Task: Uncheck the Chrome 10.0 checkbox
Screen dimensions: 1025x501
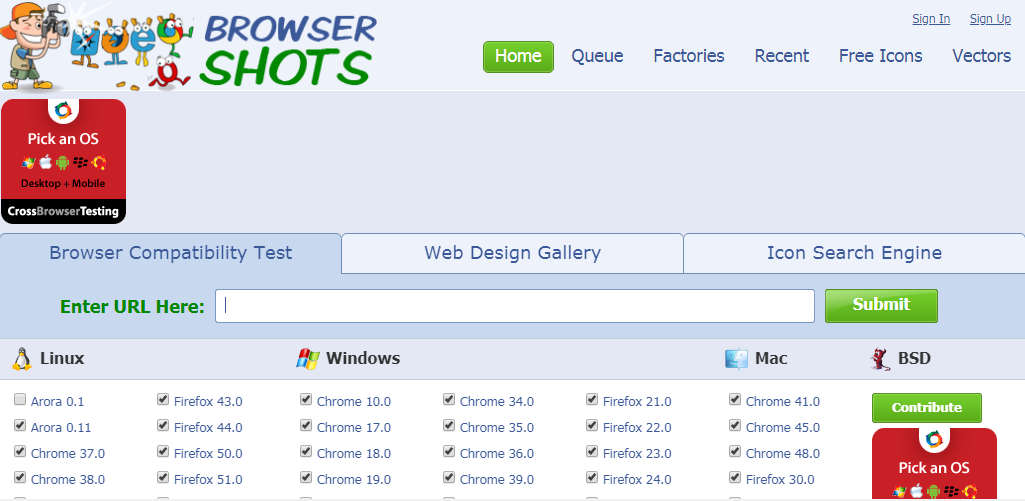Action: [x=306, y=399]
